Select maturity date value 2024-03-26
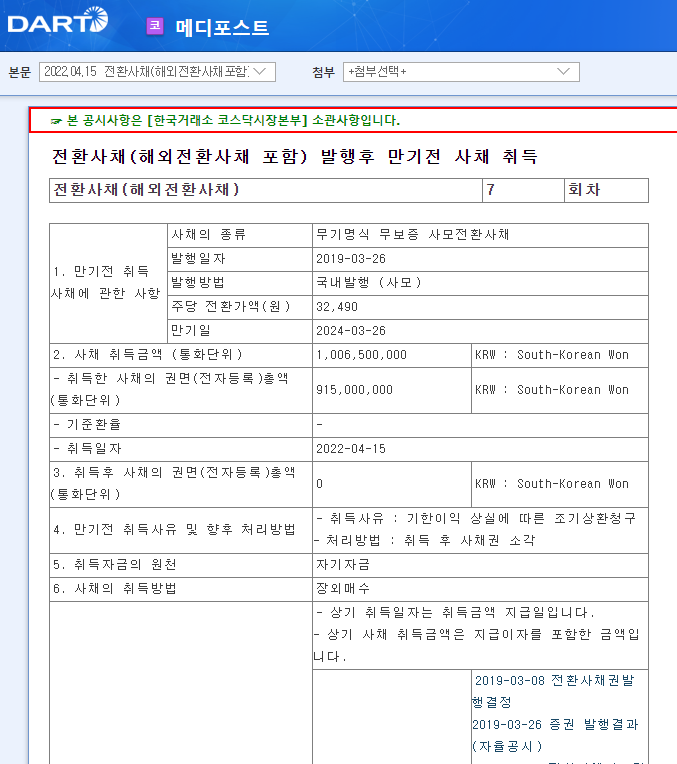677x764 pixels. [351, 331]
